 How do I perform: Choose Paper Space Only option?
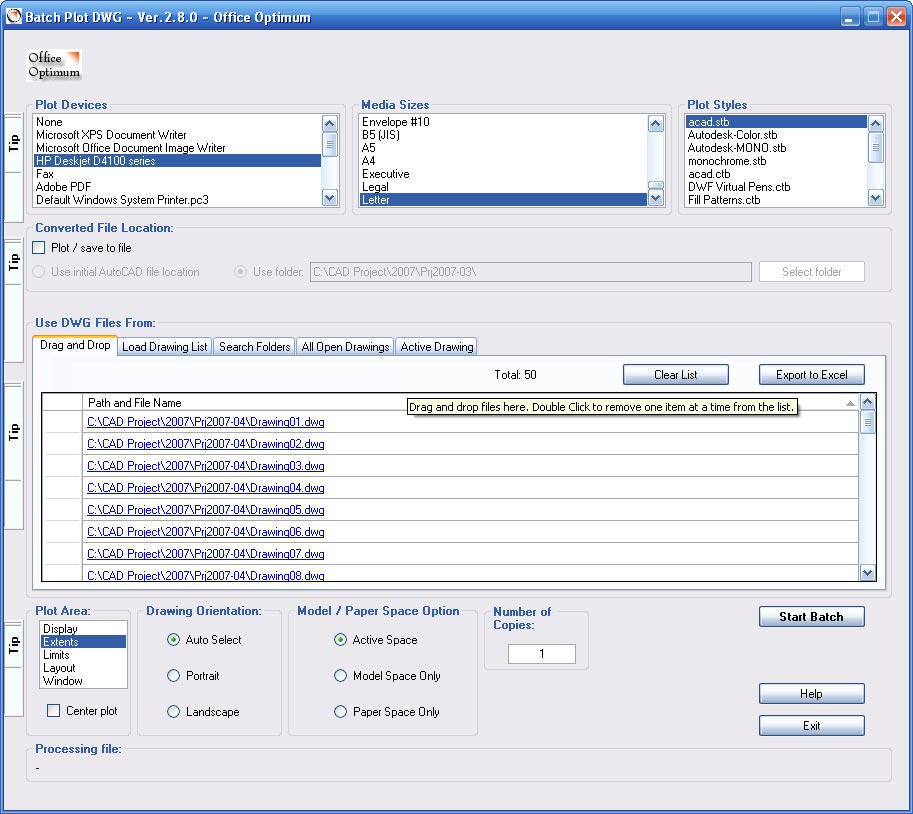click(x=341, y=712)
